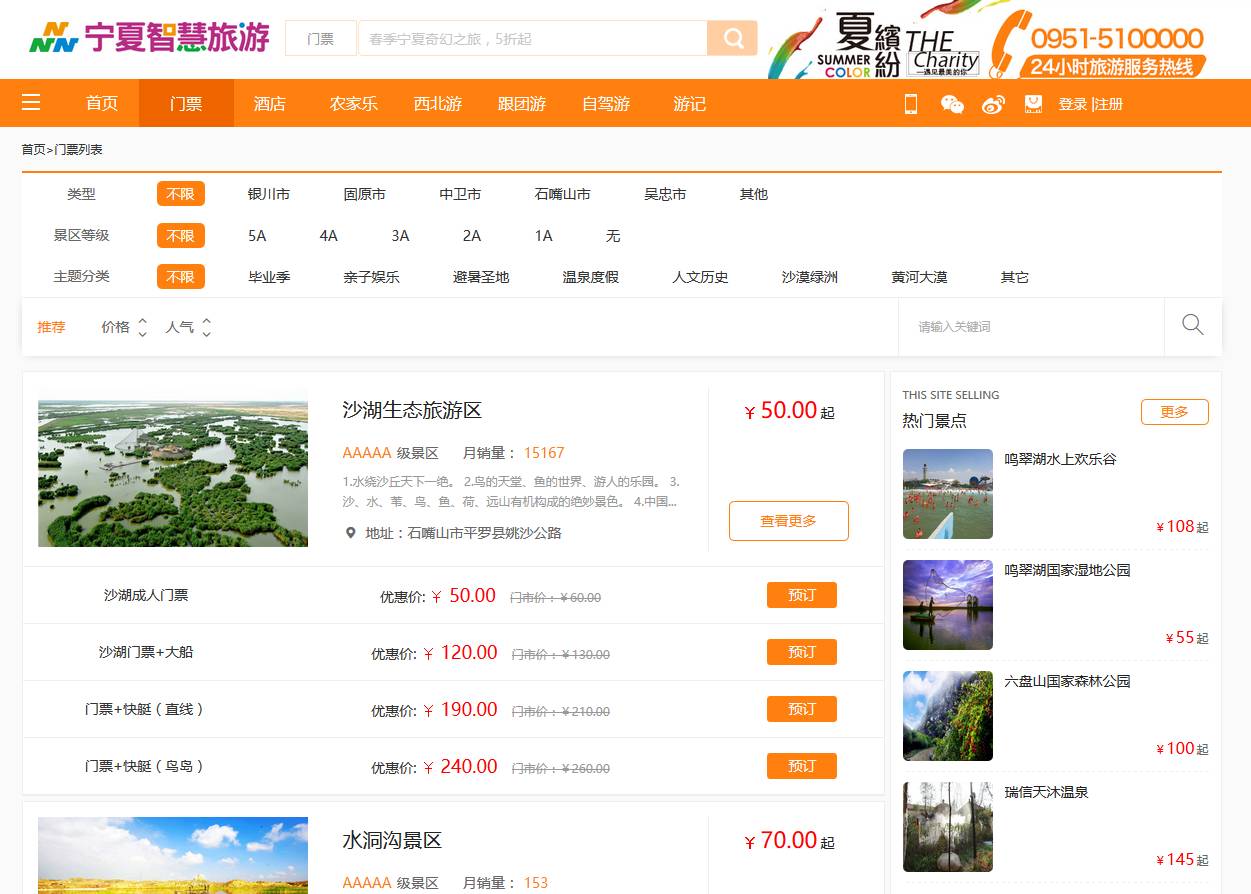The height and width of the screenshot is (894, 1251).
Task: Open the 六盘山国家森林公园 title link
Action: tap(1067, 681)
